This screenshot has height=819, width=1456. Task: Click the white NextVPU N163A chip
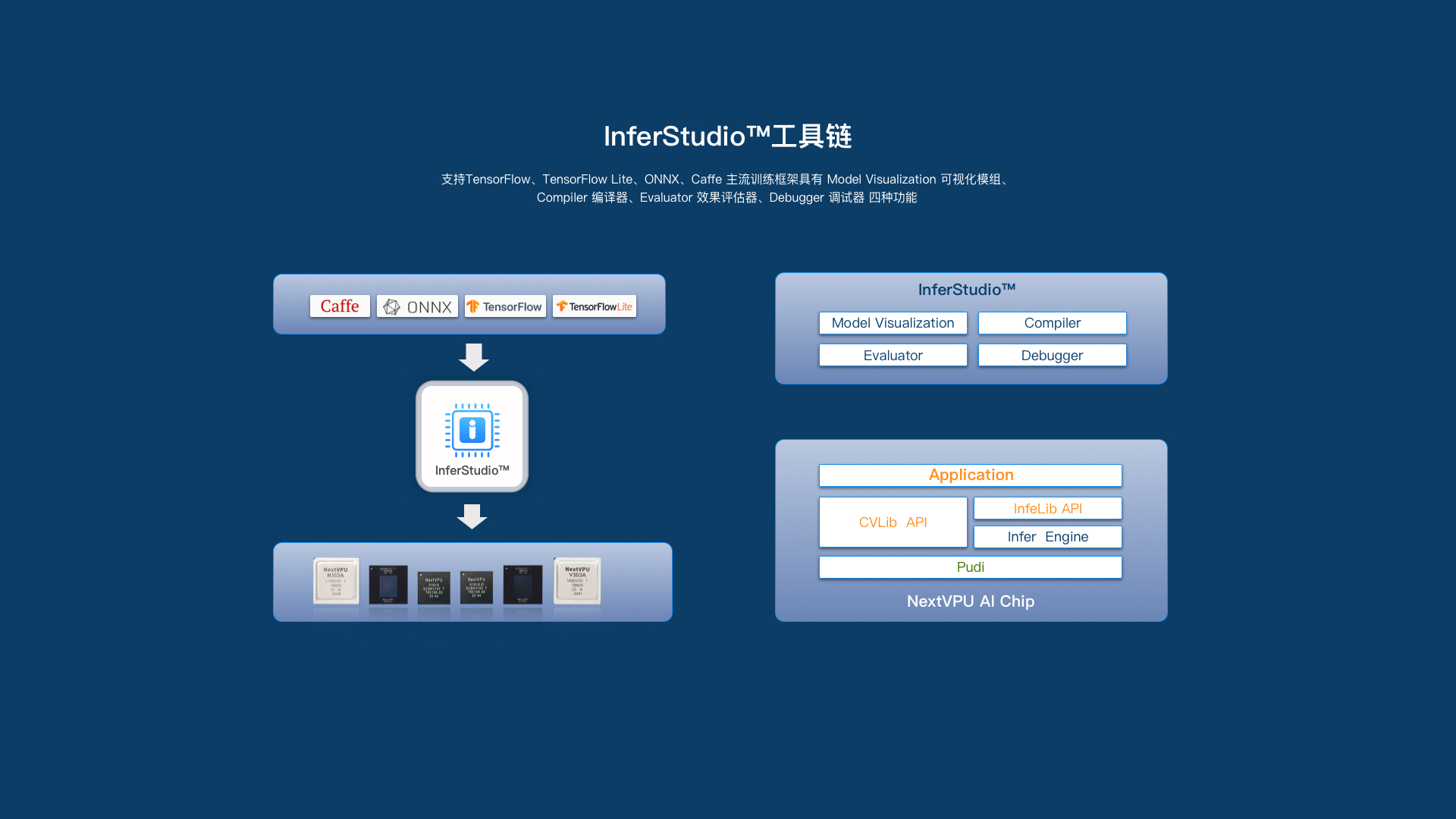(336, 582)
